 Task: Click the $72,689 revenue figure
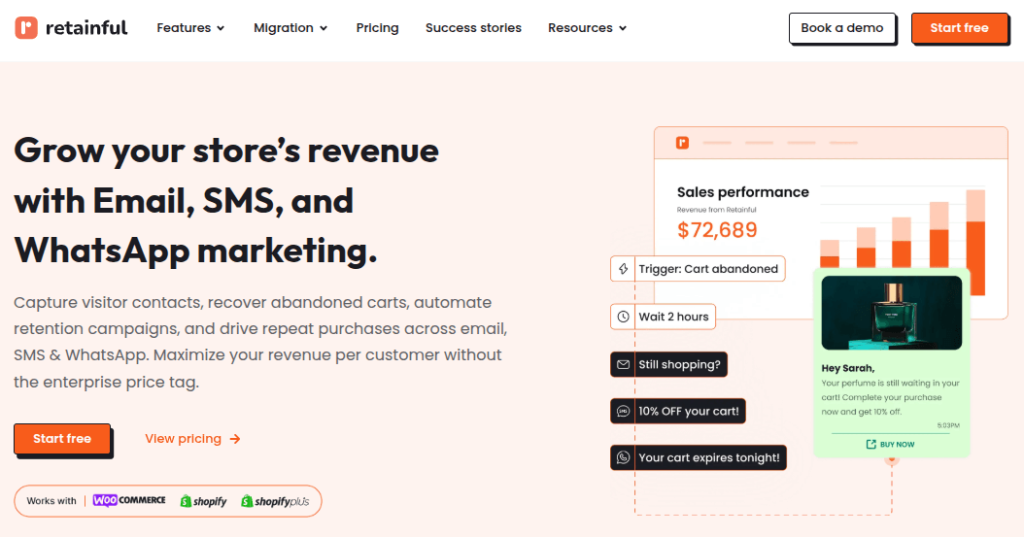click(x=717, y=230)
